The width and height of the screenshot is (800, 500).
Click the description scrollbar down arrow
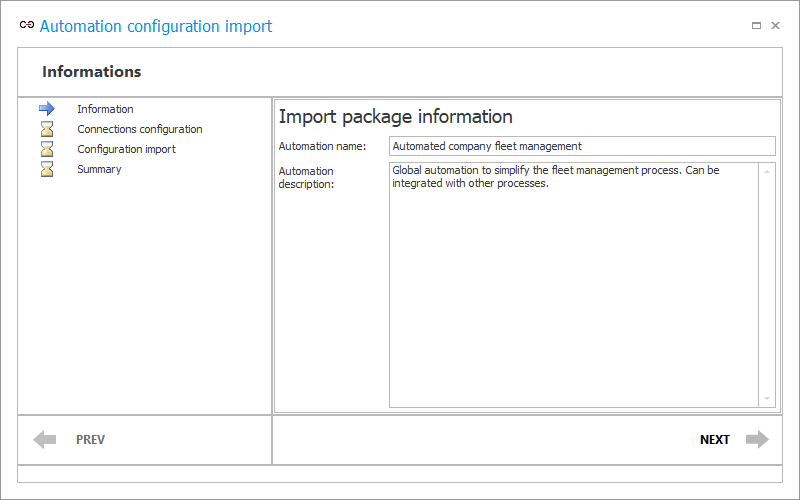pyautogui.click(x=767, y=398)
